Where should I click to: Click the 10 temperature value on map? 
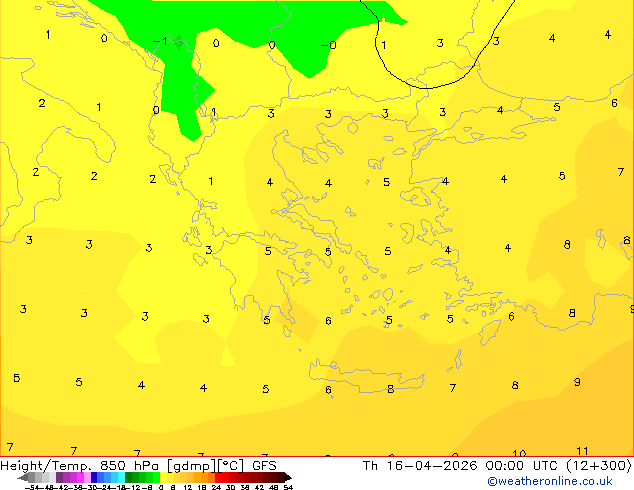point(519,453)
